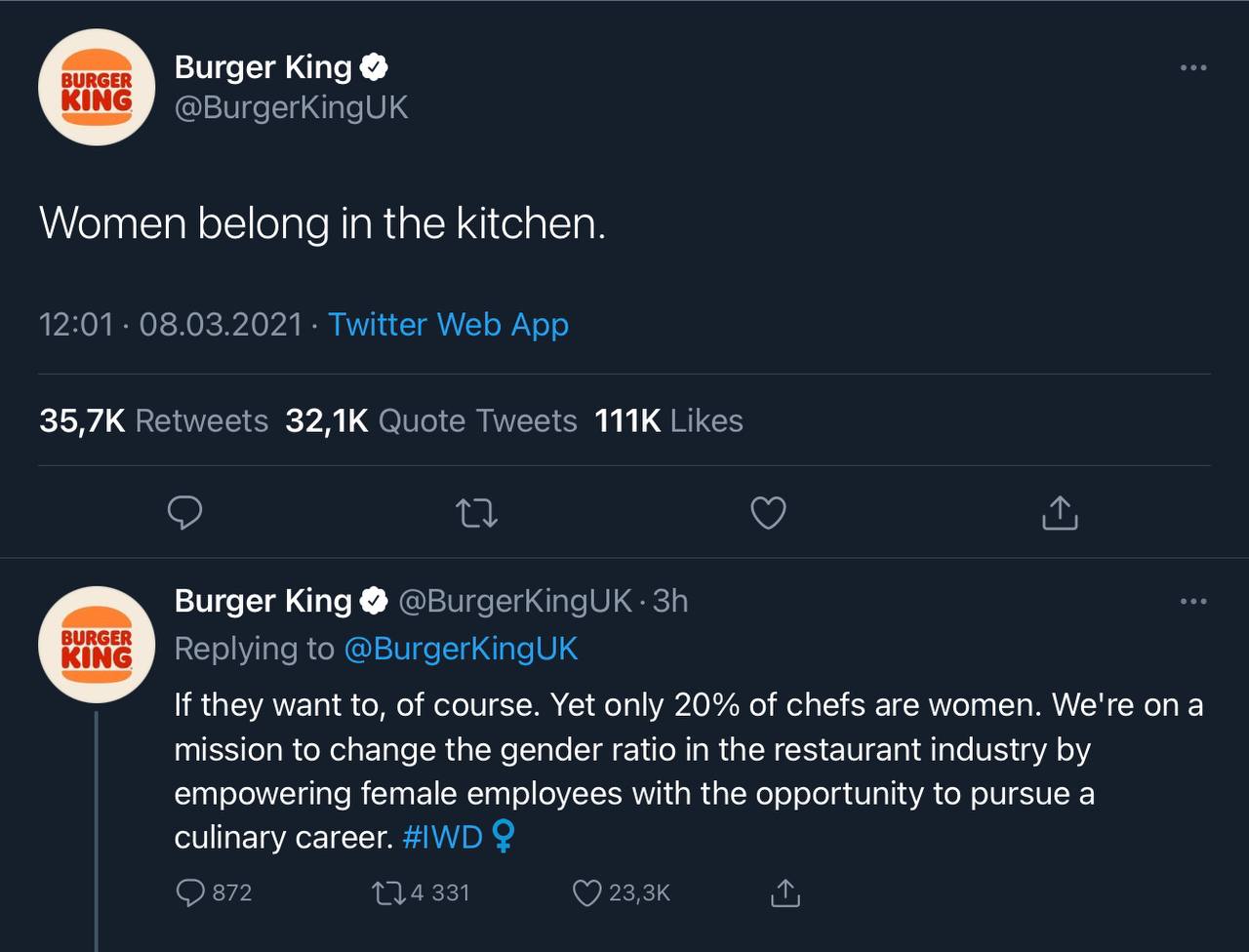This screenshot has width=1249, height=952.
Task: View the 111K Likes list
Action: tap(668, 420)
